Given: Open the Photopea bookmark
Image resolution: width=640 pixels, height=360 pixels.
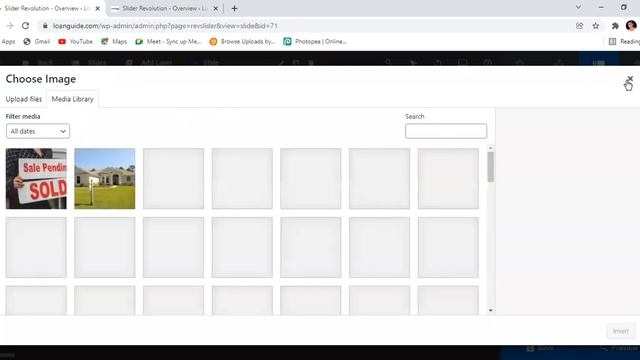Looking at the screenshot, I should pyautogui.click(x=315, y=42).
